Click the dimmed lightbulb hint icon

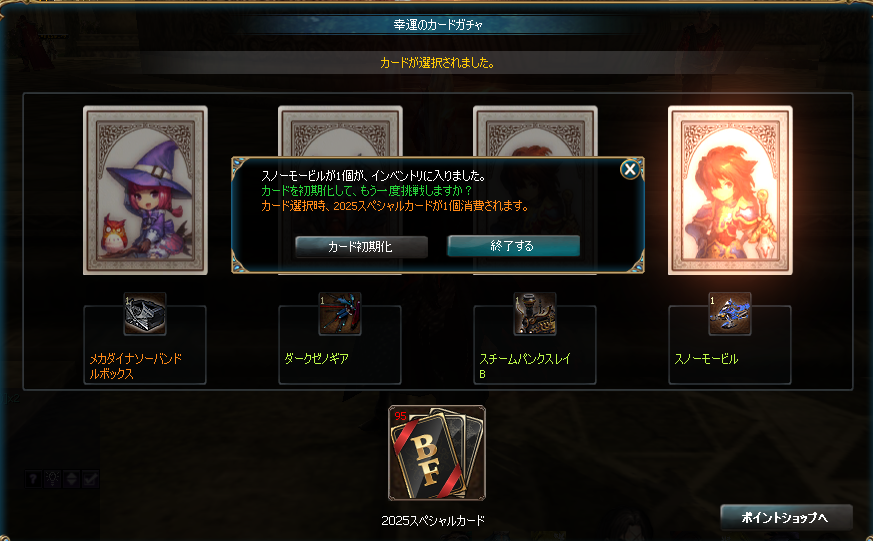click(x=52, y=479)
